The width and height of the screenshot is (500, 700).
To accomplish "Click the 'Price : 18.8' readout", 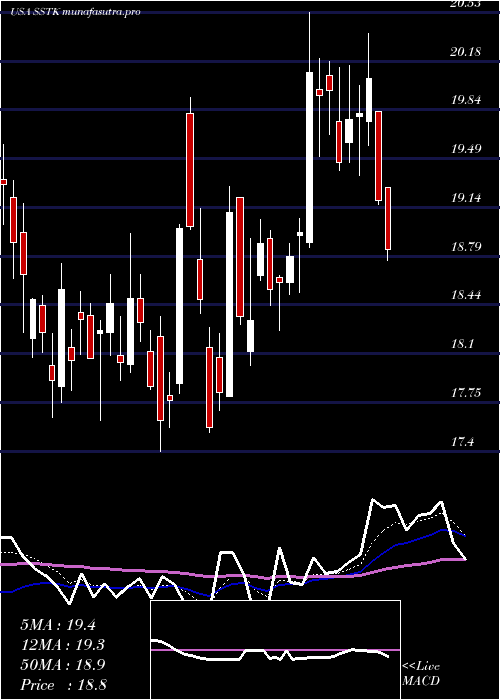I will [62, 685].
